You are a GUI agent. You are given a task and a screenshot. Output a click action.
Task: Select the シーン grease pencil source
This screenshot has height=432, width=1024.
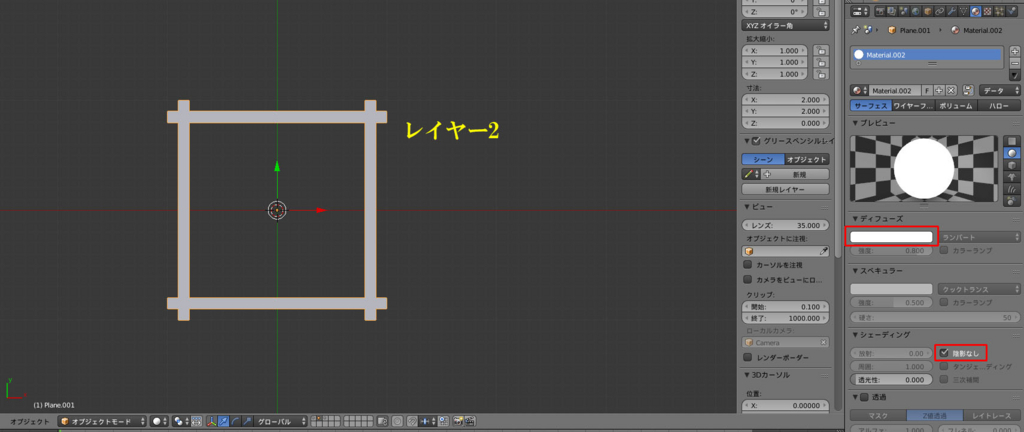tap(763, 159)
